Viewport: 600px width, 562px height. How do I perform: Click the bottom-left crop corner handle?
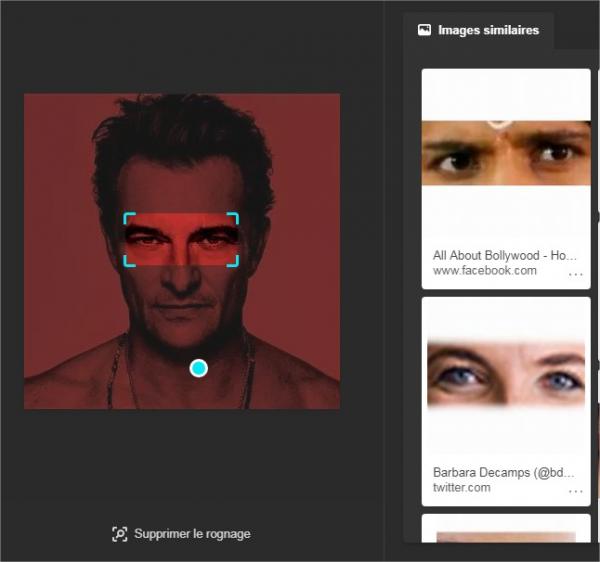point(127,263)
